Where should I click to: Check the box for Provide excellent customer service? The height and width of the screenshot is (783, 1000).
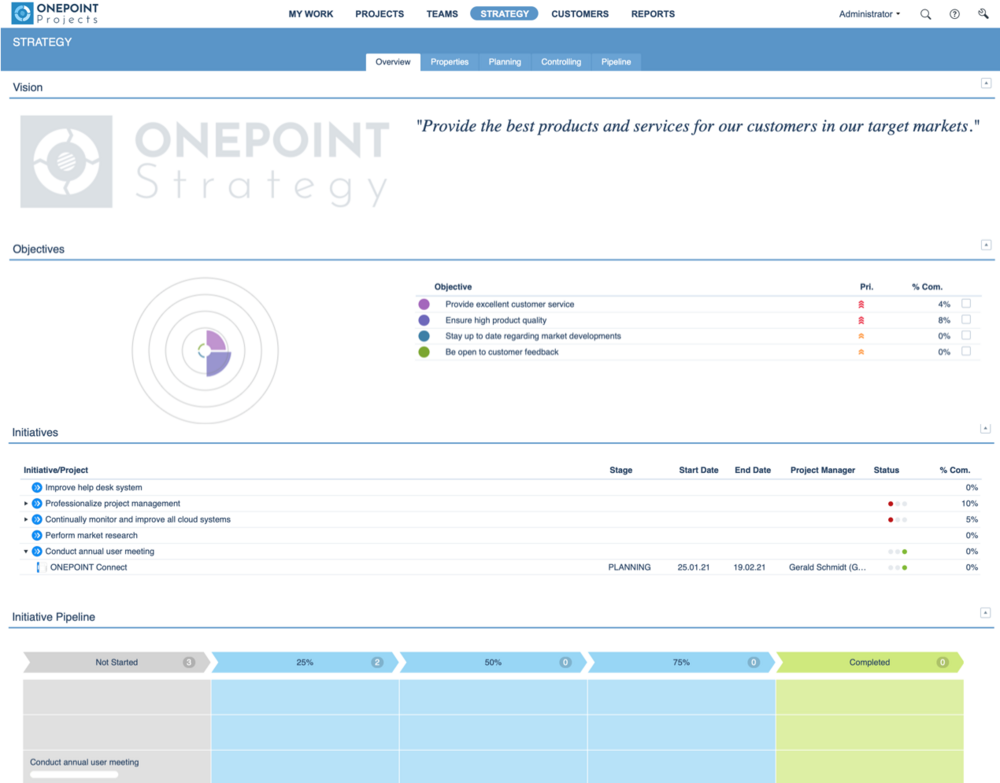964,304
